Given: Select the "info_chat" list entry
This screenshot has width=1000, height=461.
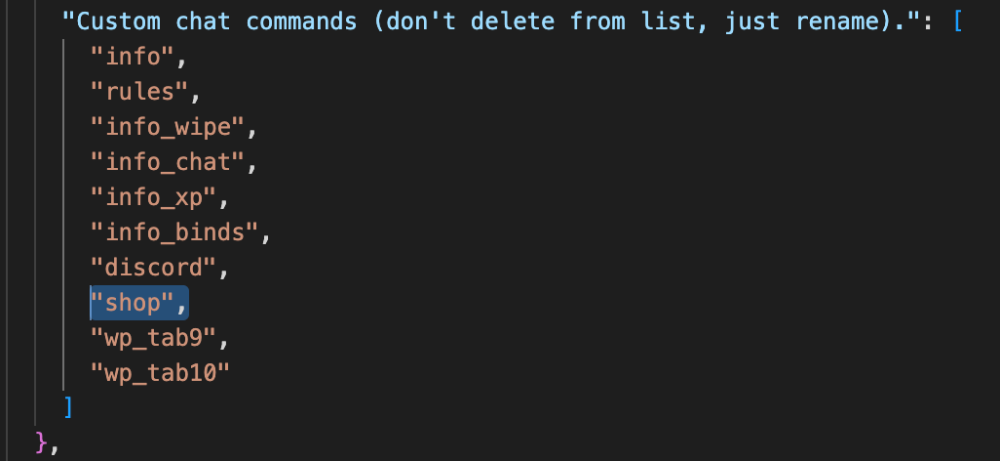Looking at the screenshot, I should tap(167, 162).
